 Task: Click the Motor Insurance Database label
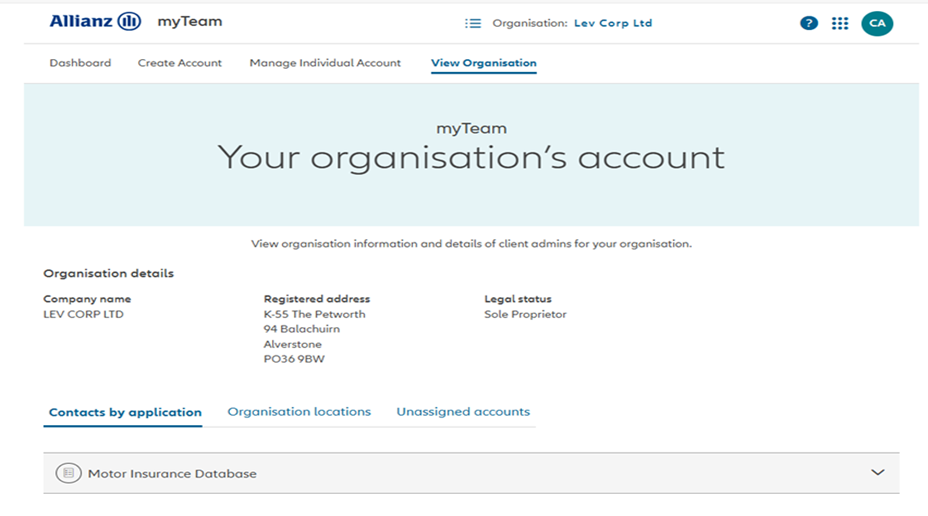click(172, 473)
